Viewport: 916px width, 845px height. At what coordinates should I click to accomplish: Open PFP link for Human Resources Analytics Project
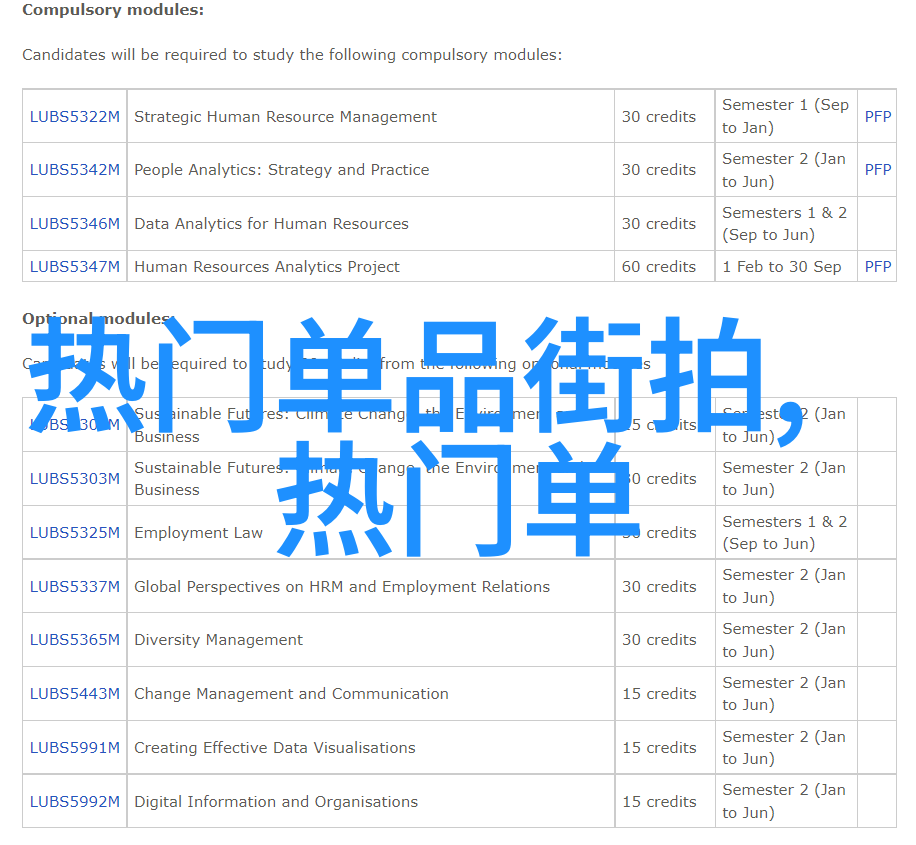(877, 267)
